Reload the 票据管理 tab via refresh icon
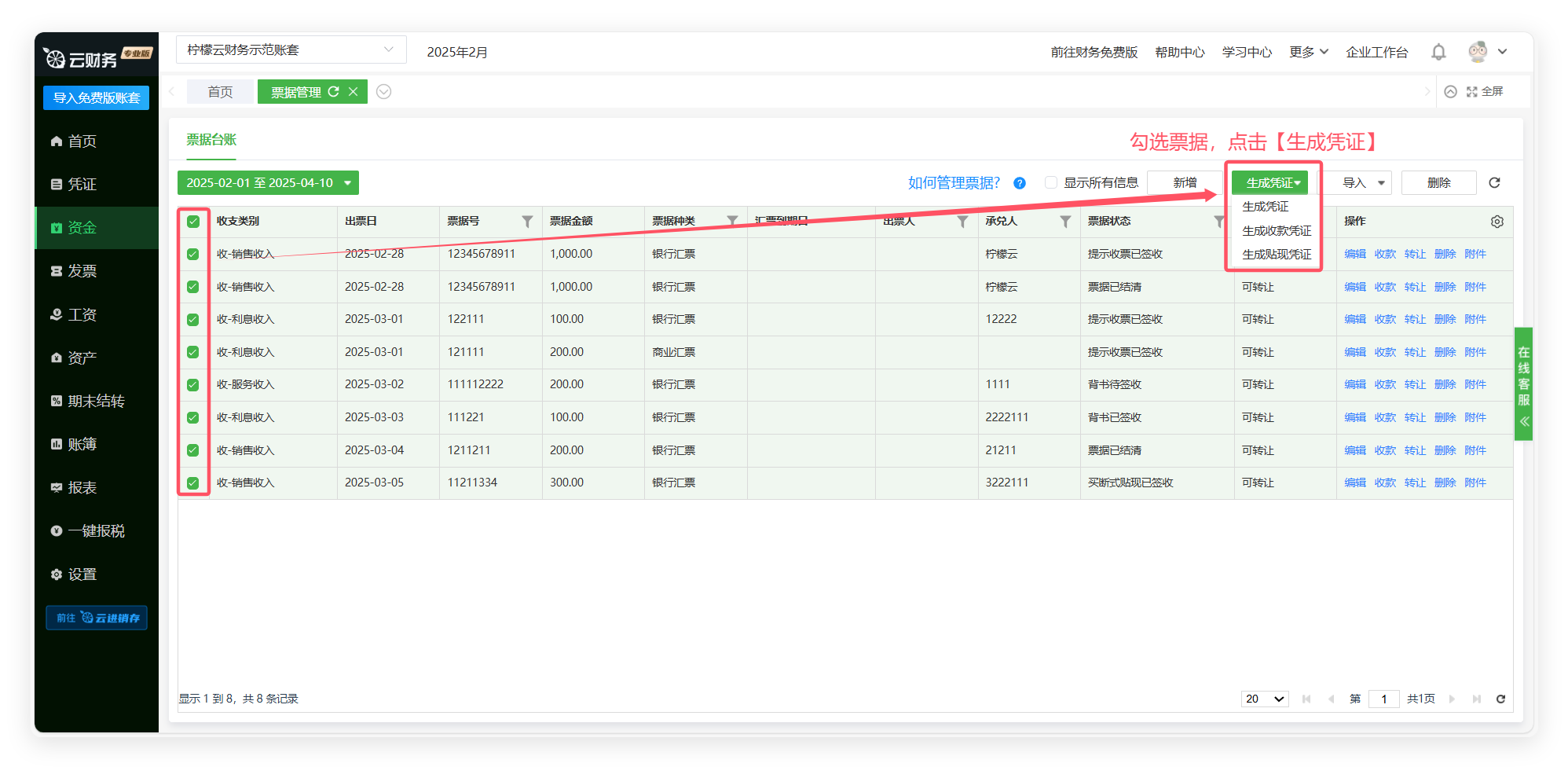 click(x=334, y=92)
